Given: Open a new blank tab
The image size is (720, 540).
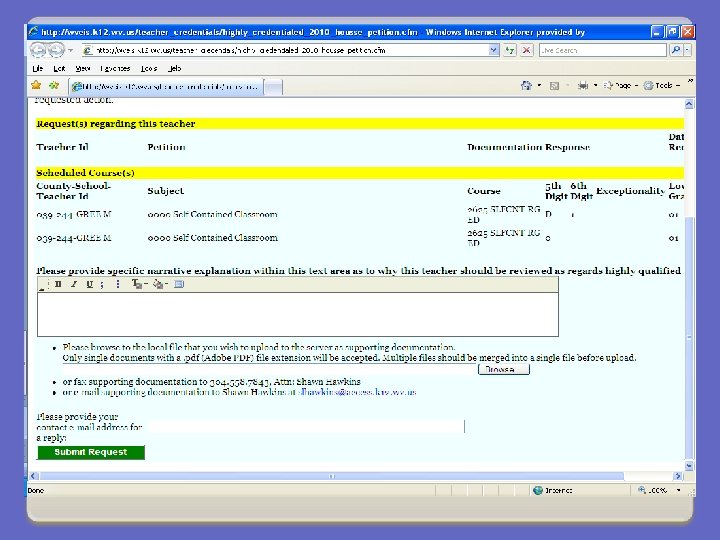Looking at the screenshot, I should point(274,87).
